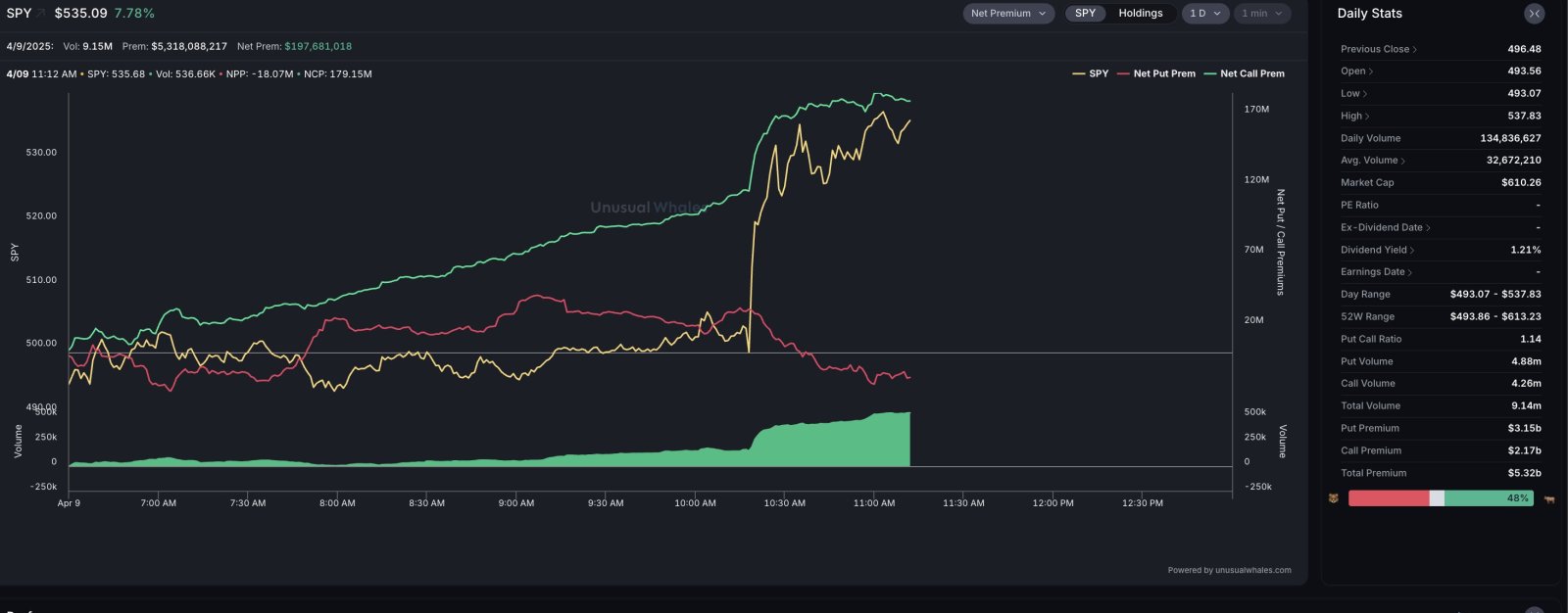Click the bull icon beside sentiment bar
The width and height of the screenshot is (1568, 613).
(x=1549, y=498)
